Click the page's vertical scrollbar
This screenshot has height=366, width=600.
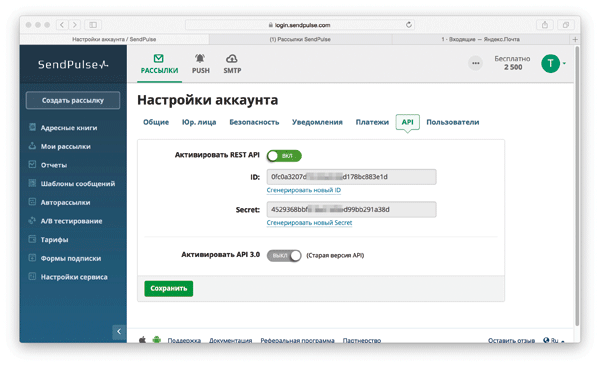(577, 186)
